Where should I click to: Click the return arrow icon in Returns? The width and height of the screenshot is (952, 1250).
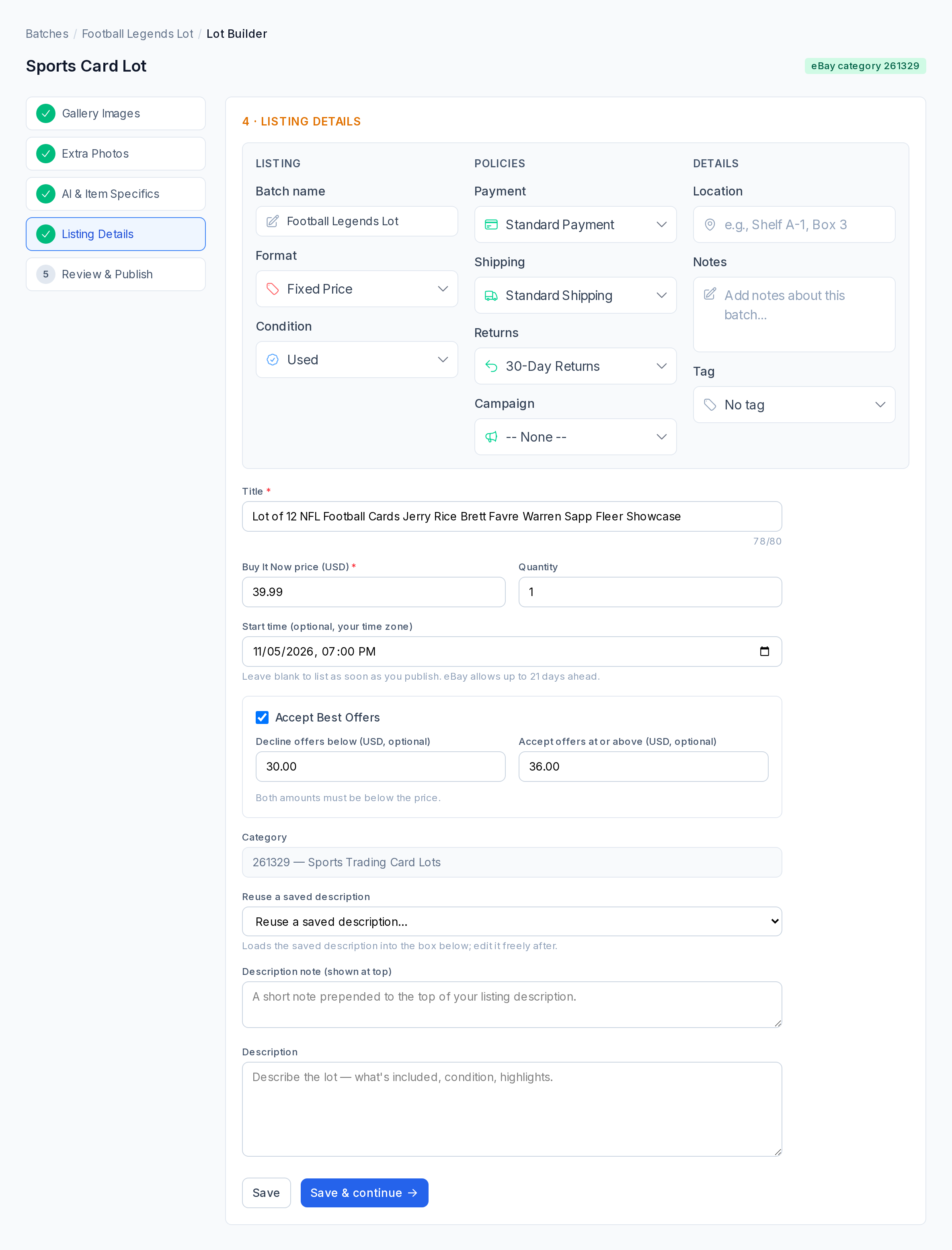pos(491,366)
